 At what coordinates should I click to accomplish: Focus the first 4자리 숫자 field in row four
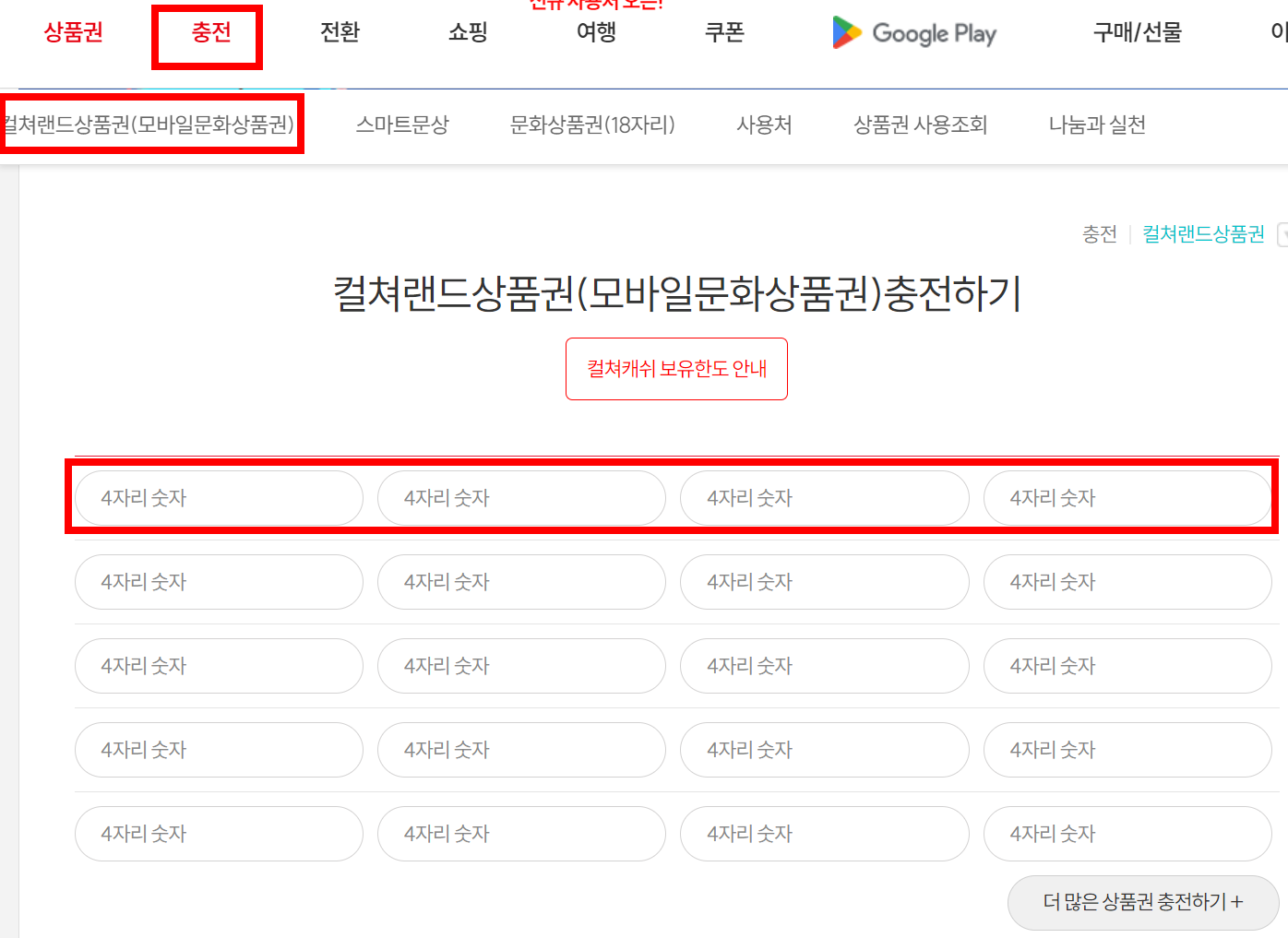(219, 750)
